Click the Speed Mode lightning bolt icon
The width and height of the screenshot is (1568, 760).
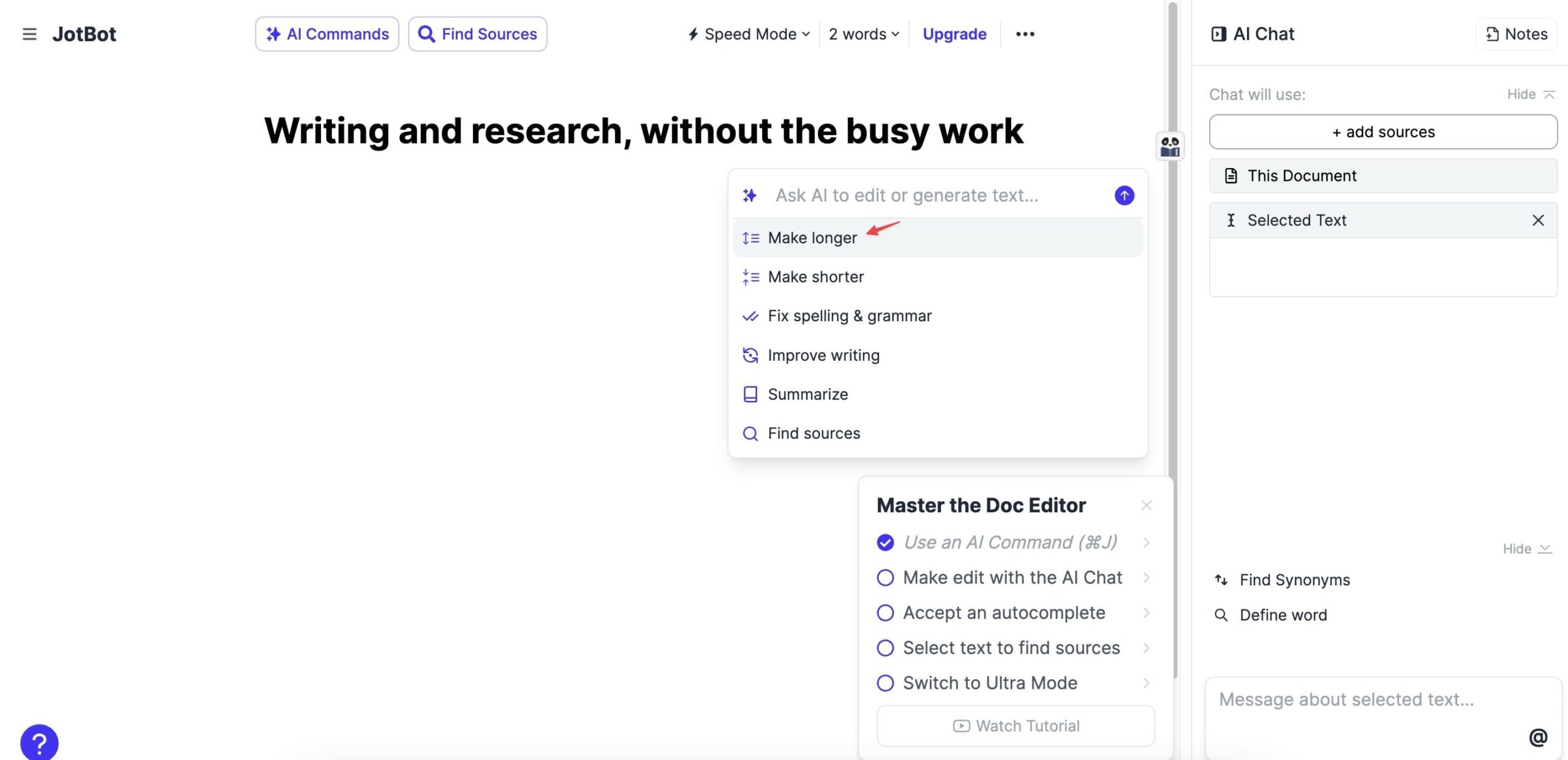pos(693,34)
